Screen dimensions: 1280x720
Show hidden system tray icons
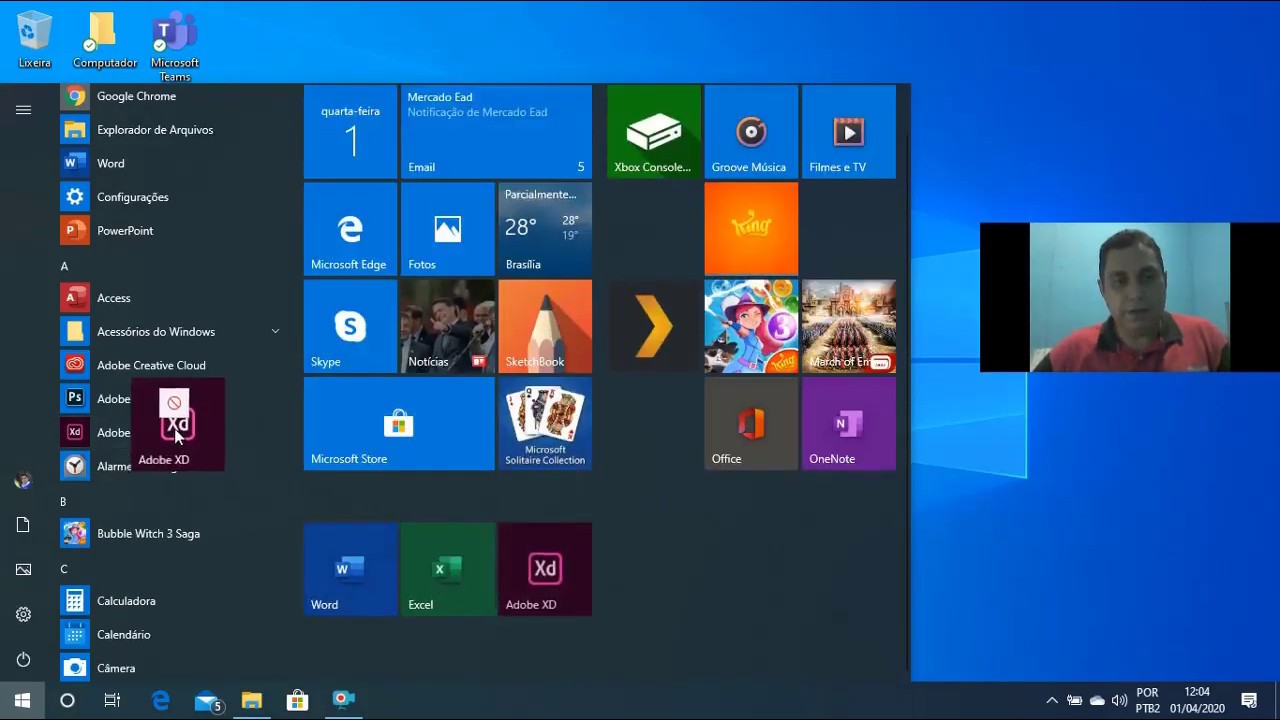pos(1052,701)
